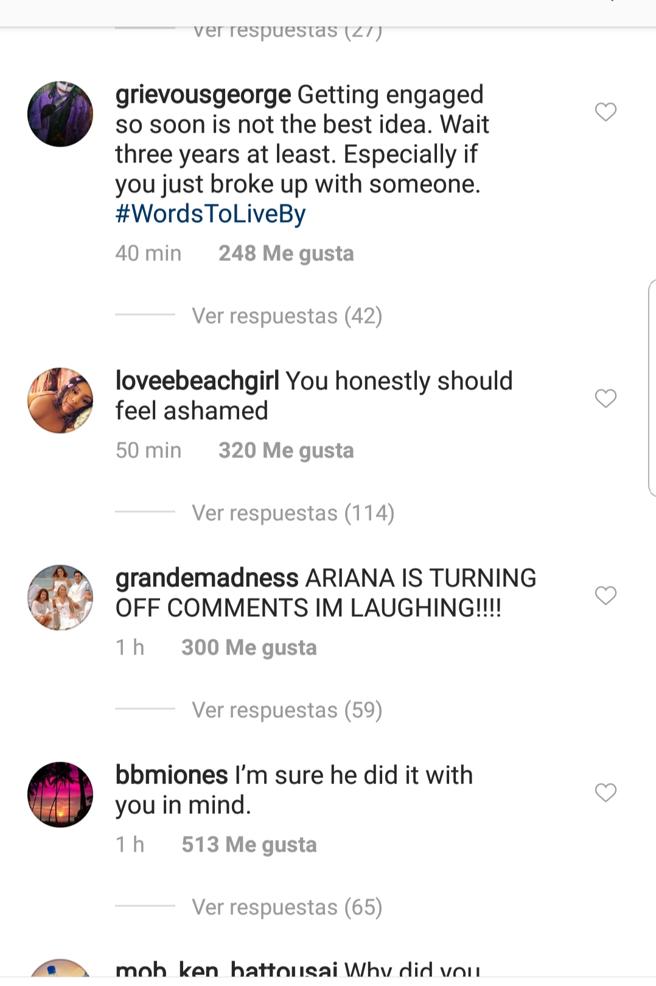This screenshot has width=656, height=986.
Task: Expand the 114 replies under loveebeachgirl's comment
Action: tap(291, 512)
